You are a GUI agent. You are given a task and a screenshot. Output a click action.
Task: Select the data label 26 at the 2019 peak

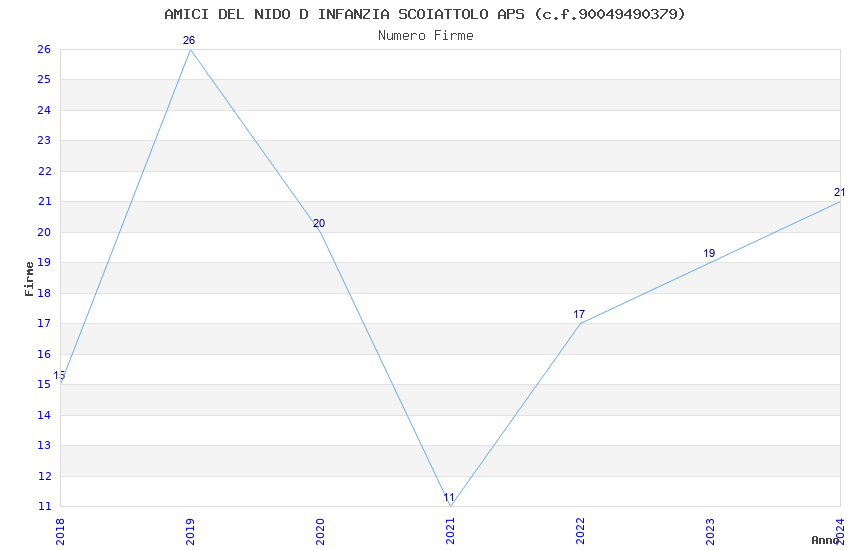coord(189,40)
